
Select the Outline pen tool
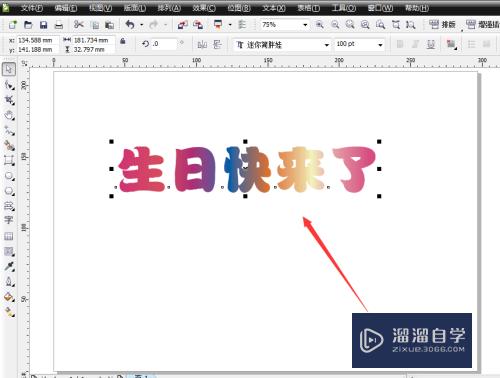(x=9, y=282)
